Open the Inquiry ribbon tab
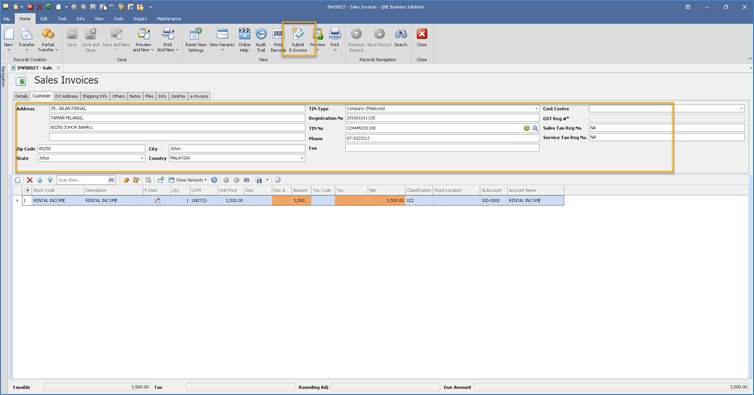The width and height of the screenshot is (754, 395). (140, 19)
